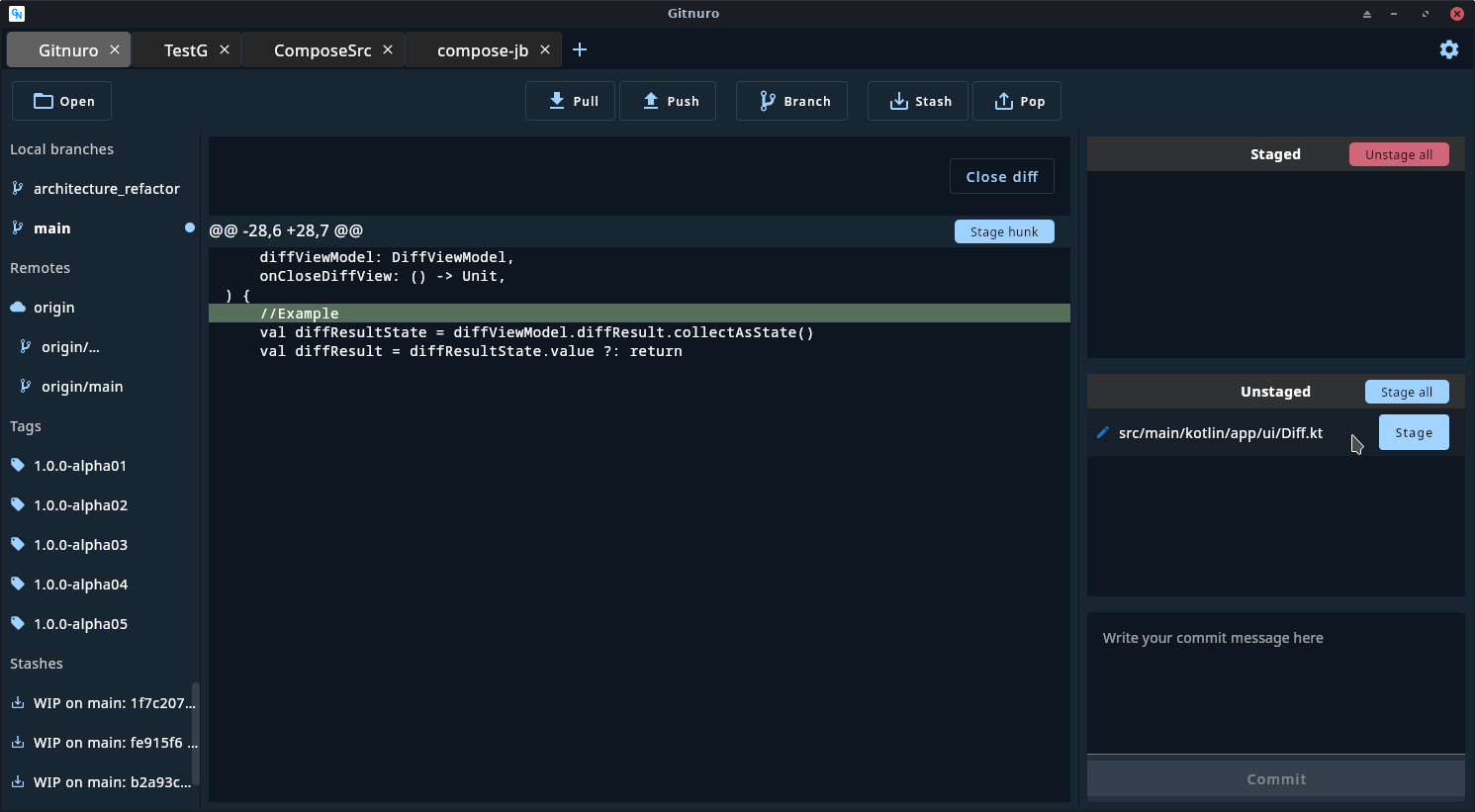Viewport: 1475px width, 812px height.
Task: Close the compose-jb tab
Action: [x=545, y=49]
